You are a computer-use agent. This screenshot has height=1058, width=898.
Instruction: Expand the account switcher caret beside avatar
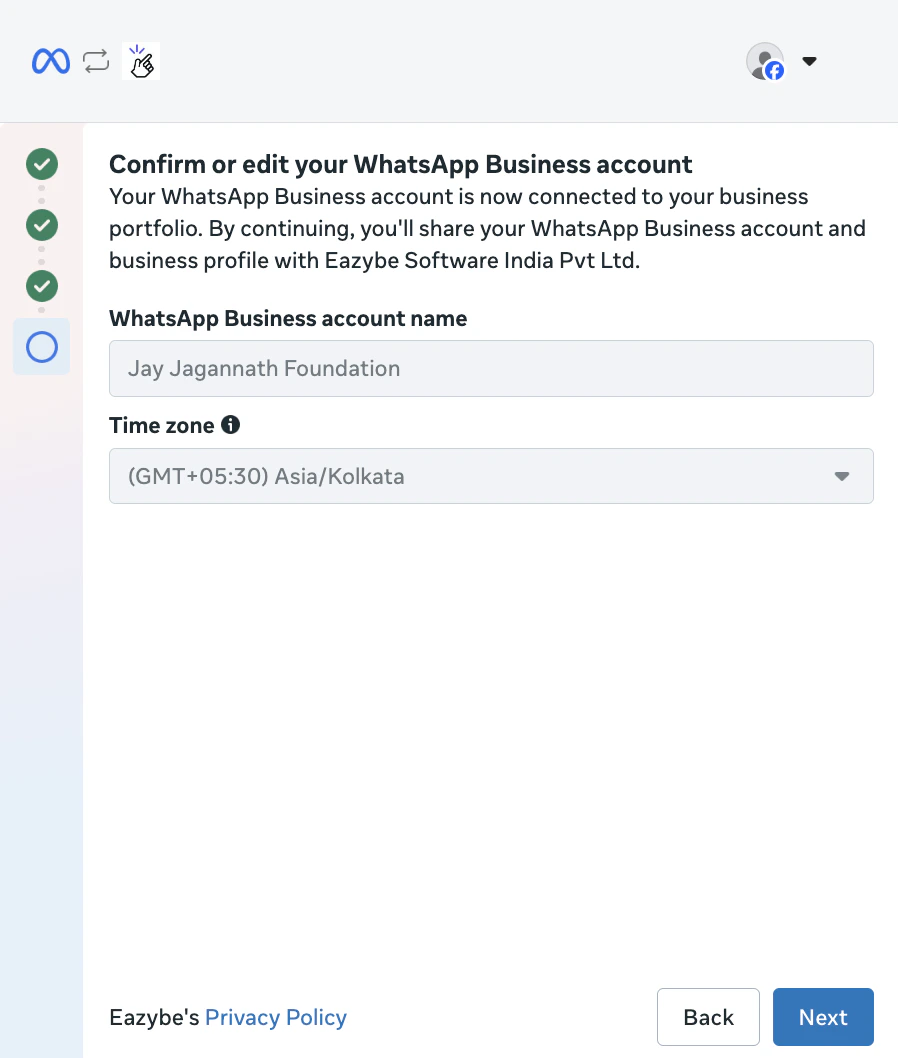810,61
